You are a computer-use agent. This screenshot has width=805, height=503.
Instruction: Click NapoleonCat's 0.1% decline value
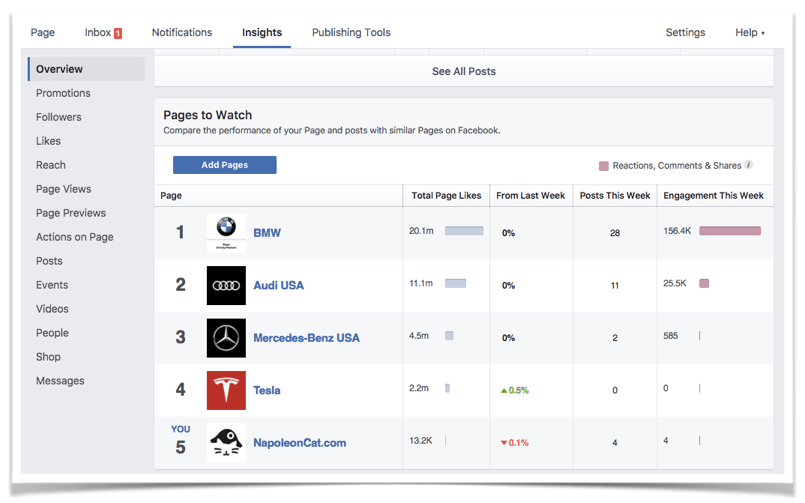pos(519,443)
